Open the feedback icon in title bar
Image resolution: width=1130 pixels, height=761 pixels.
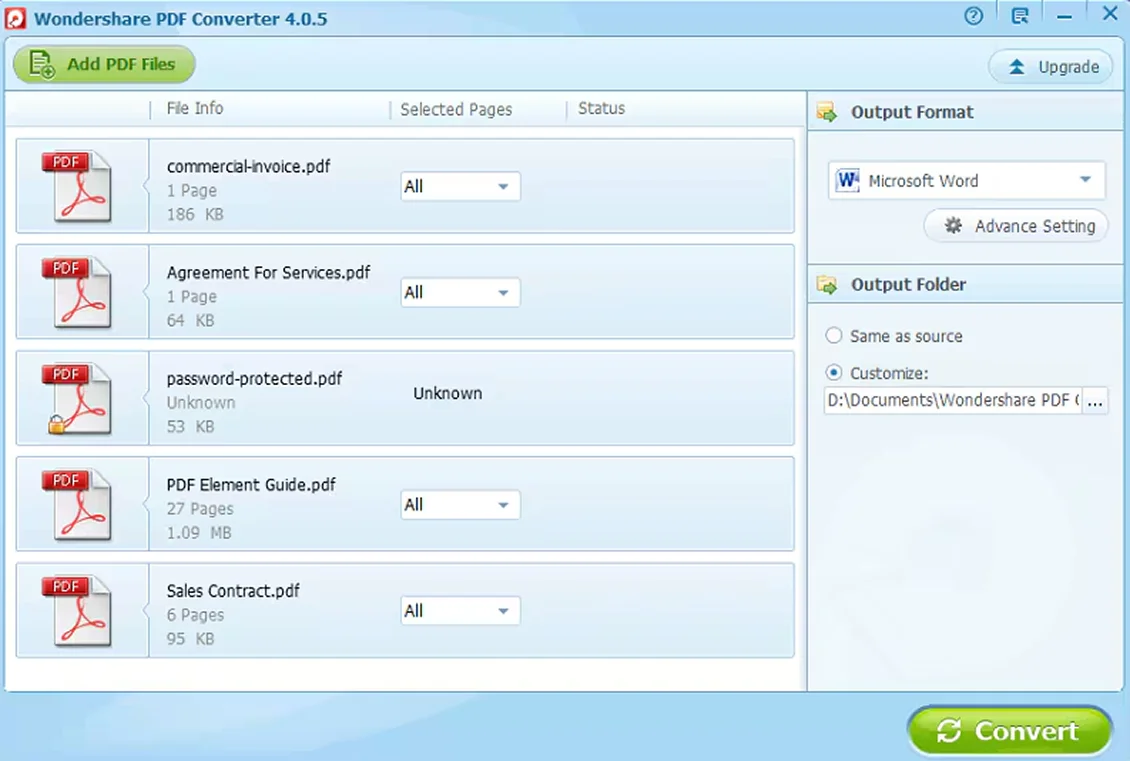(x=1020, y=16)
